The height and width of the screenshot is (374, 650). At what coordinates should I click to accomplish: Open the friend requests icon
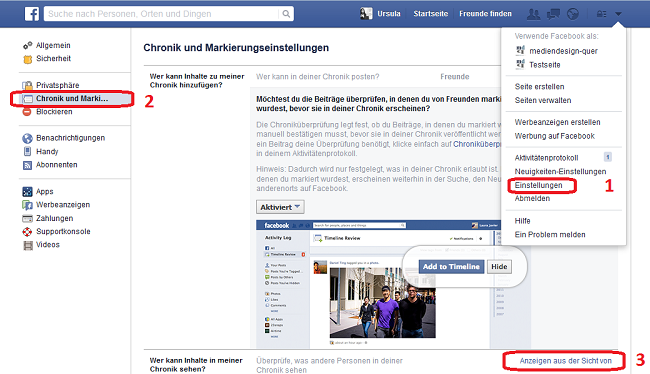[x=533, y=14]
